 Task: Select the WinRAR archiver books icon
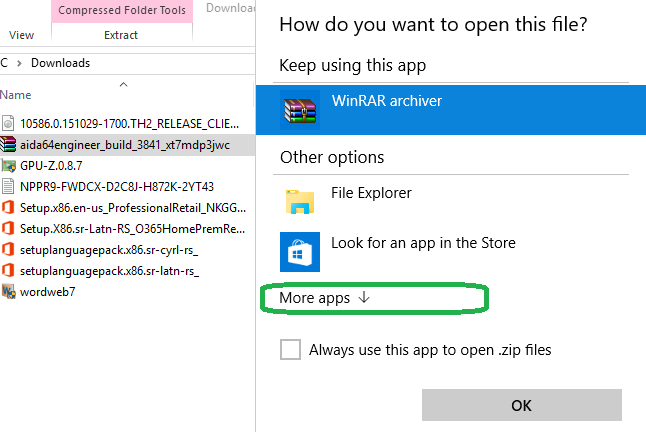300,110
